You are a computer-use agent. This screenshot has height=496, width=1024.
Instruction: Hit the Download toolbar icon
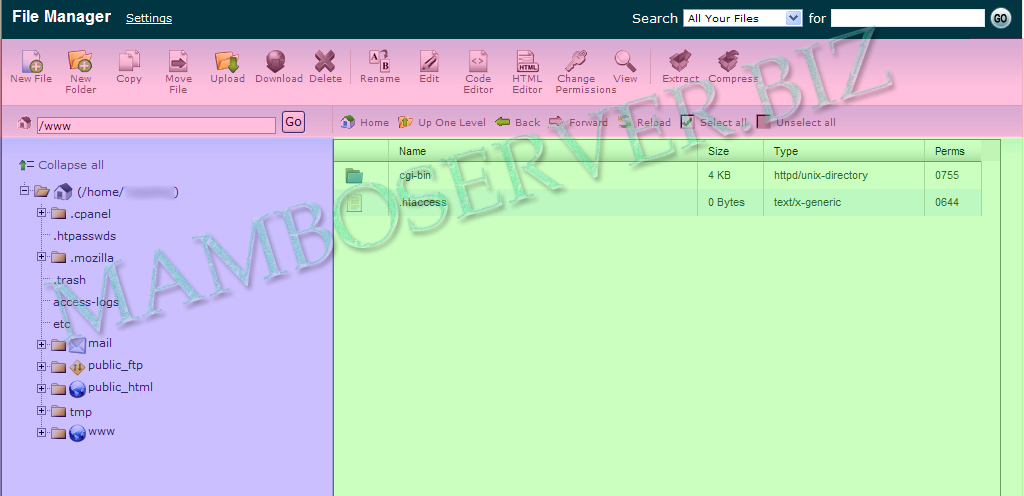click(x=278, y=67)
